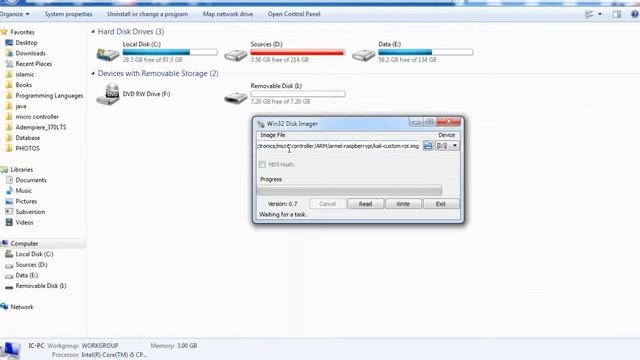Open the change view dropdown arrow
Viewport: 640px width, 360px height.
pos(600,14)
